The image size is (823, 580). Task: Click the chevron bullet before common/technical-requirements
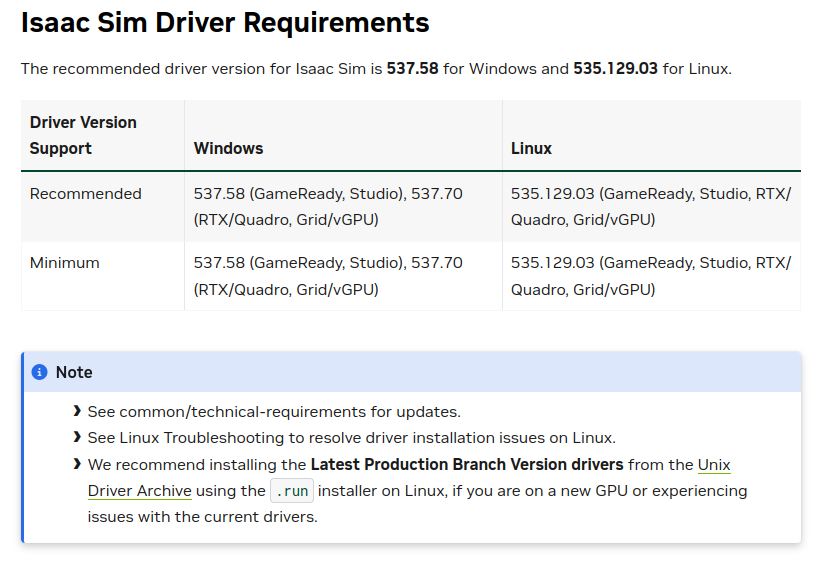click(77, 411)
